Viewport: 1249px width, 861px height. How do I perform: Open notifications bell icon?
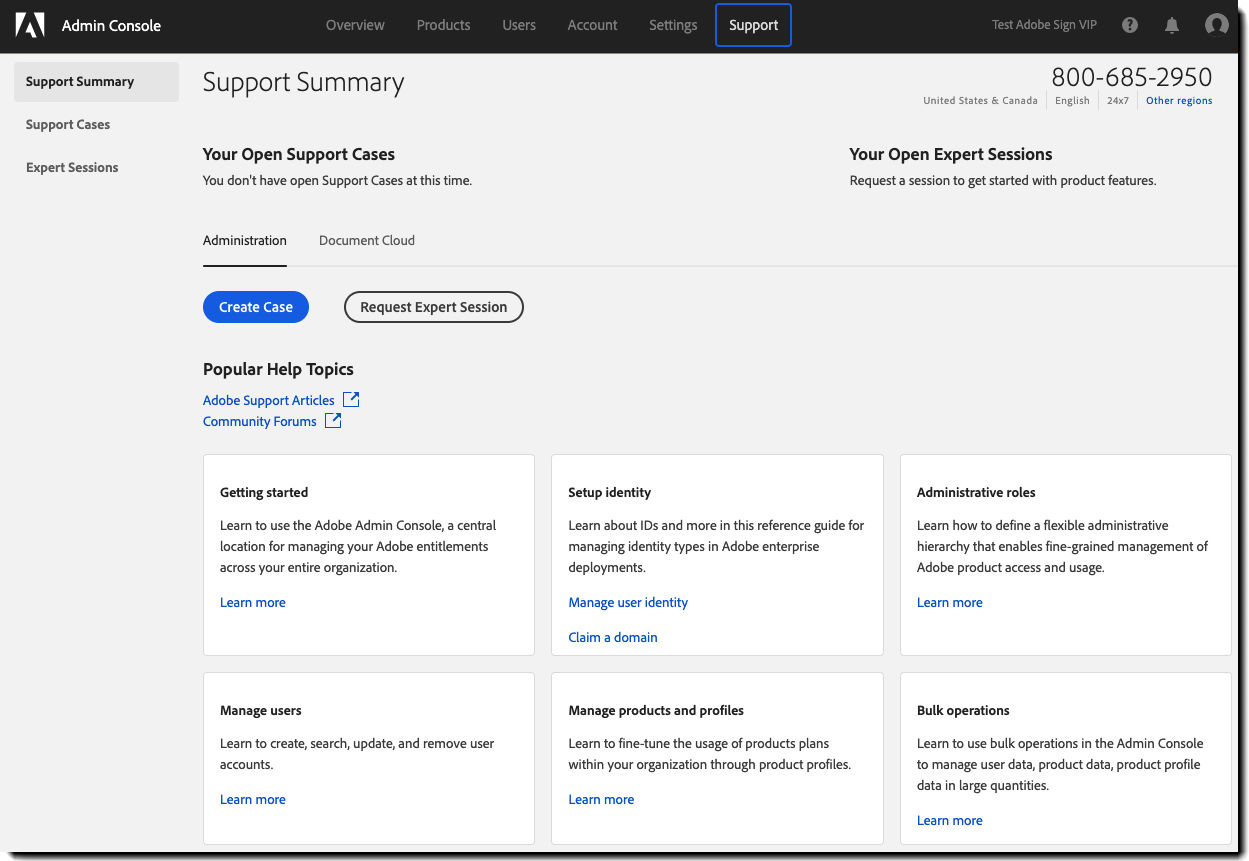[x=1172, y=25]
